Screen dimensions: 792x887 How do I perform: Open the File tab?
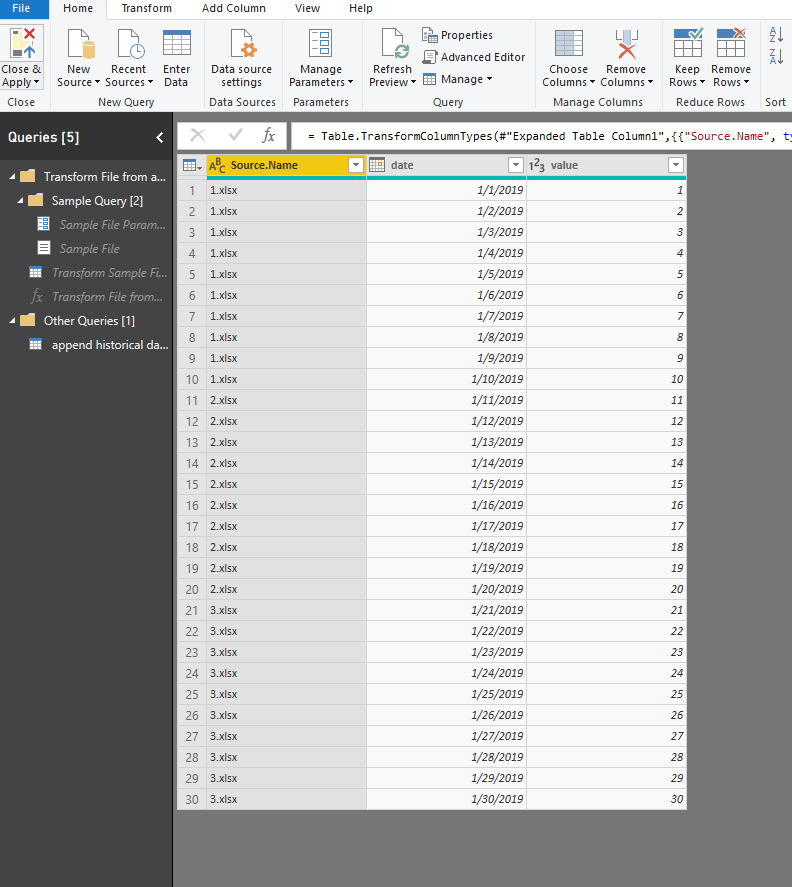[x=21, y=8]
